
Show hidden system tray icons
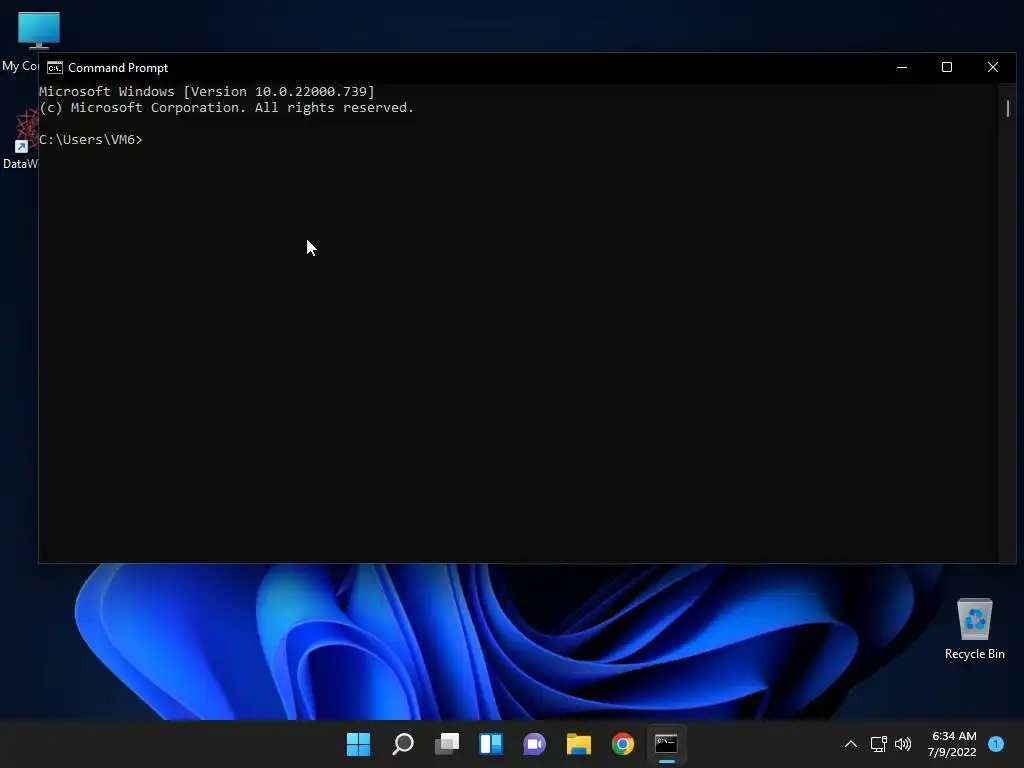point(850,744)
